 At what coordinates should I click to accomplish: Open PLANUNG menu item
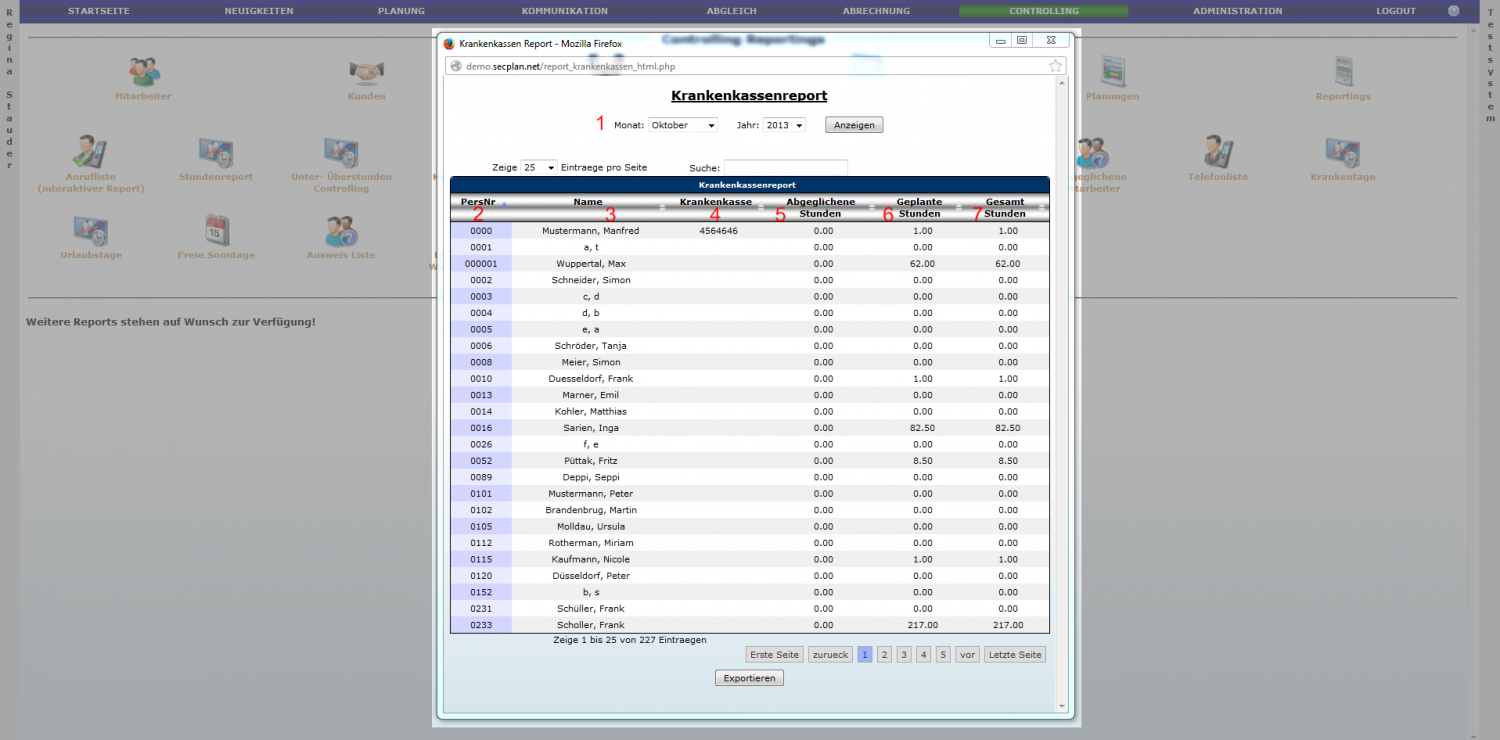(401, 11)
